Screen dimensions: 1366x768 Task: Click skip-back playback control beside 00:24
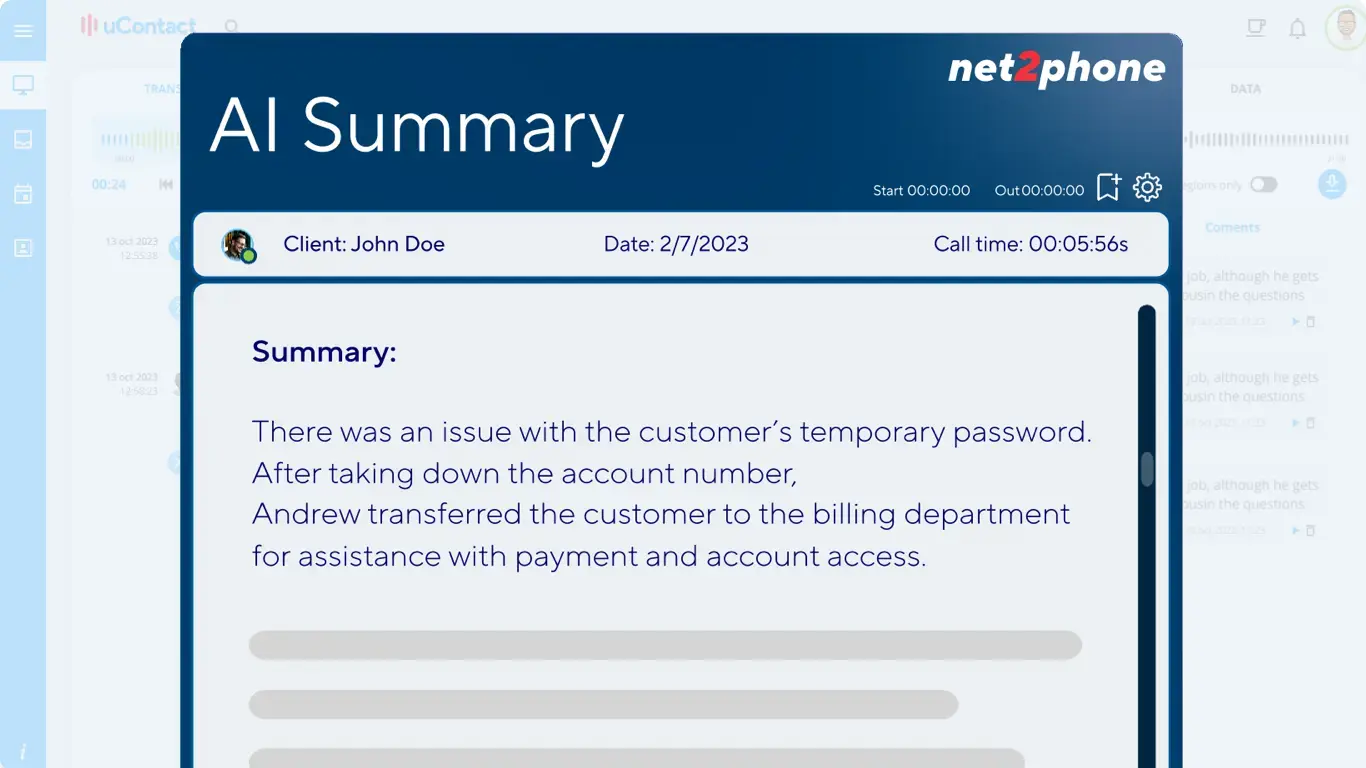[x=166, y=185]
